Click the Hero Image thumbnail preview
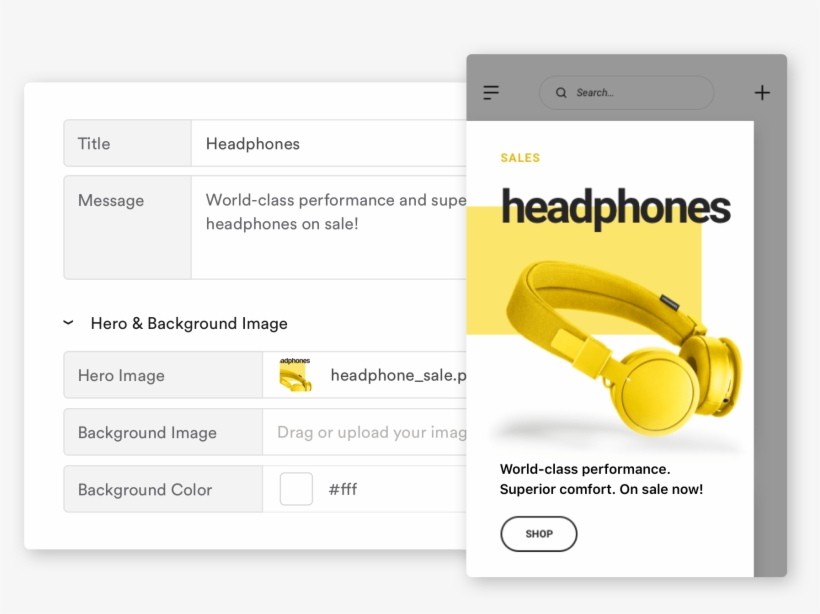This screenshot has width=820, height=614. (x=295, y=375)
